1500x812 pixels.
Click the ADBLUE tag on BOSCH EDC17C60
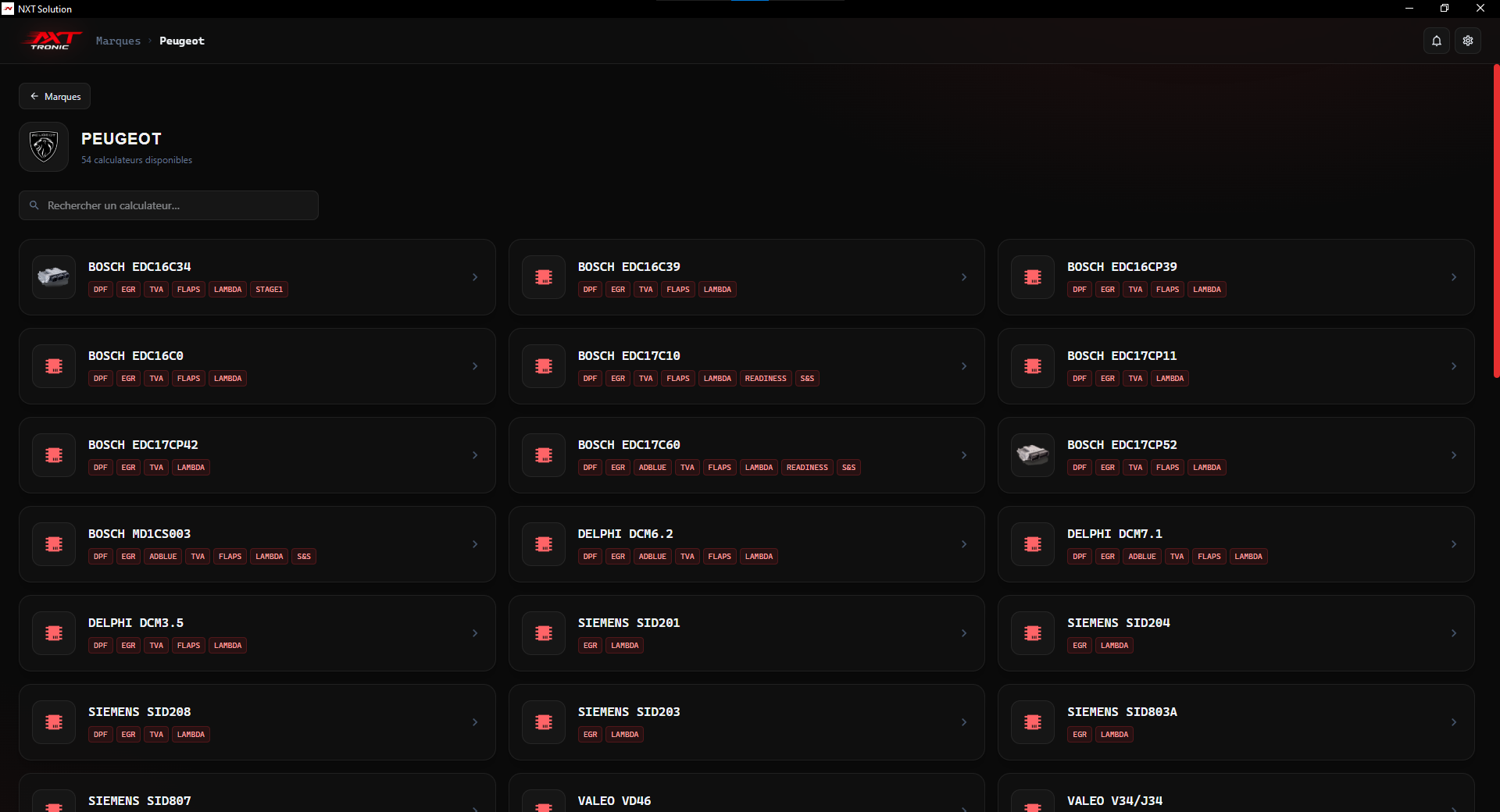pyautogui.click(x=652, y=468)
